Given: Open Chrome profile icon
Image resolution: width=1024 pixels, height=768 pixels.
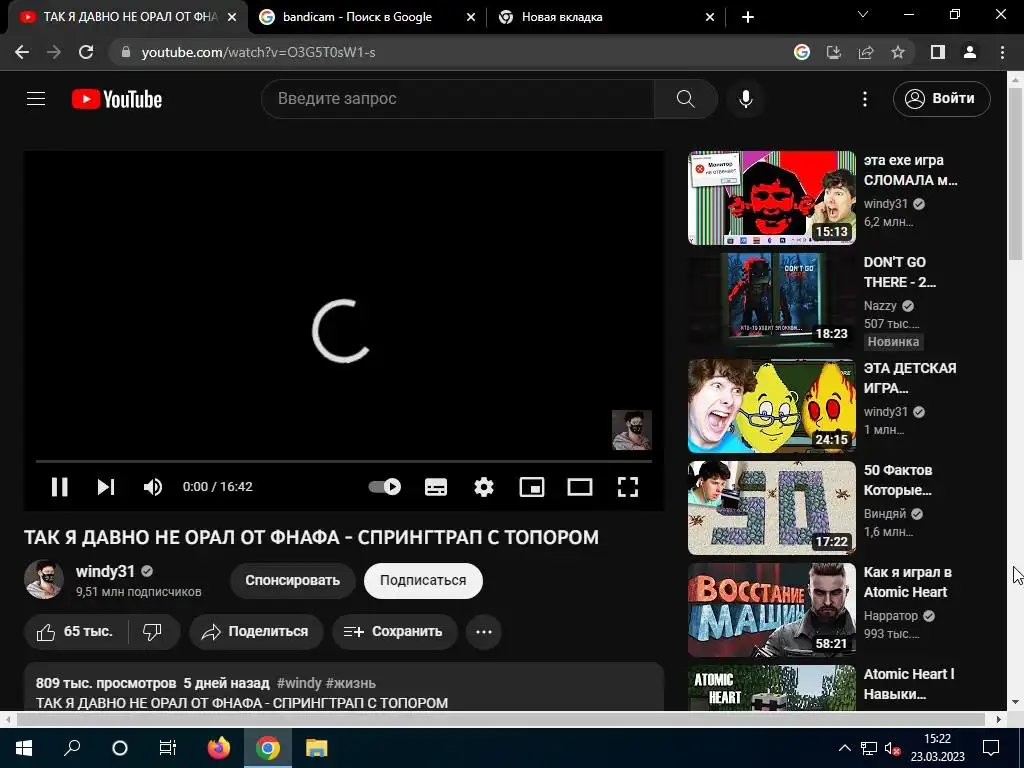Looking at the screenshot, I should [x=970, y=52].
